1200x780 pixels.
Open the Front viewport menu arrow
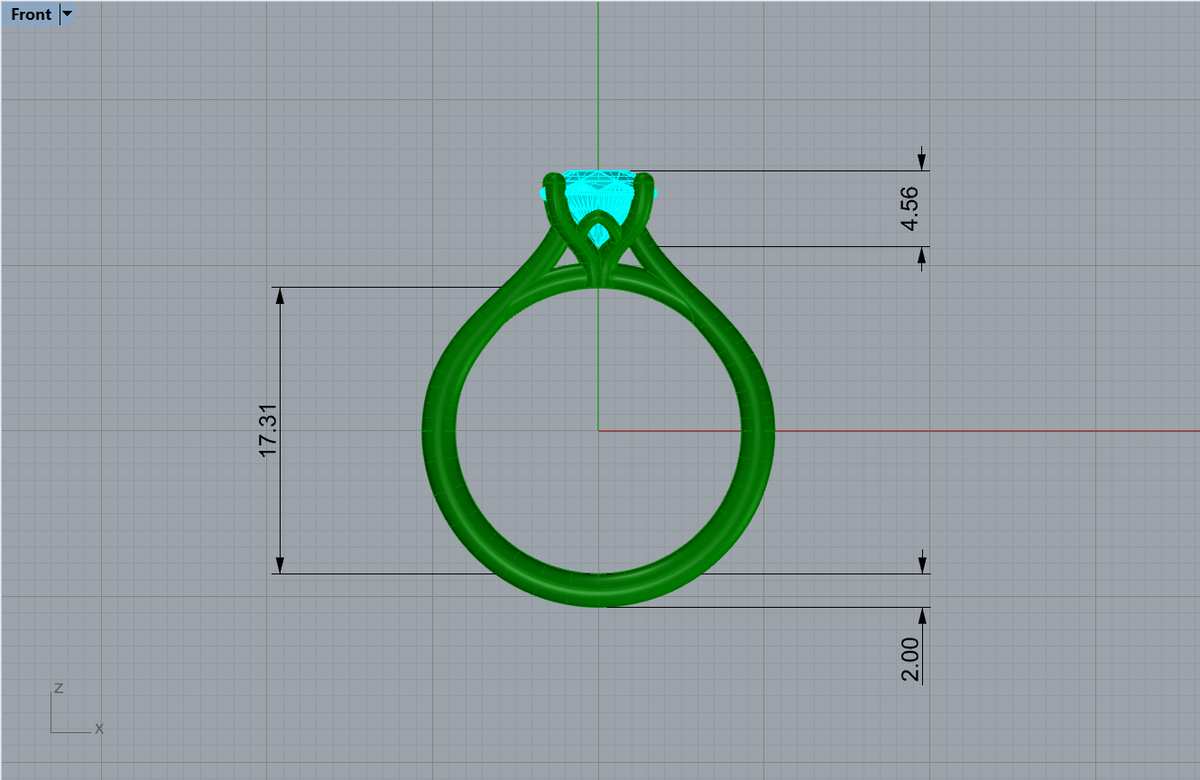[x=67, y=14]
